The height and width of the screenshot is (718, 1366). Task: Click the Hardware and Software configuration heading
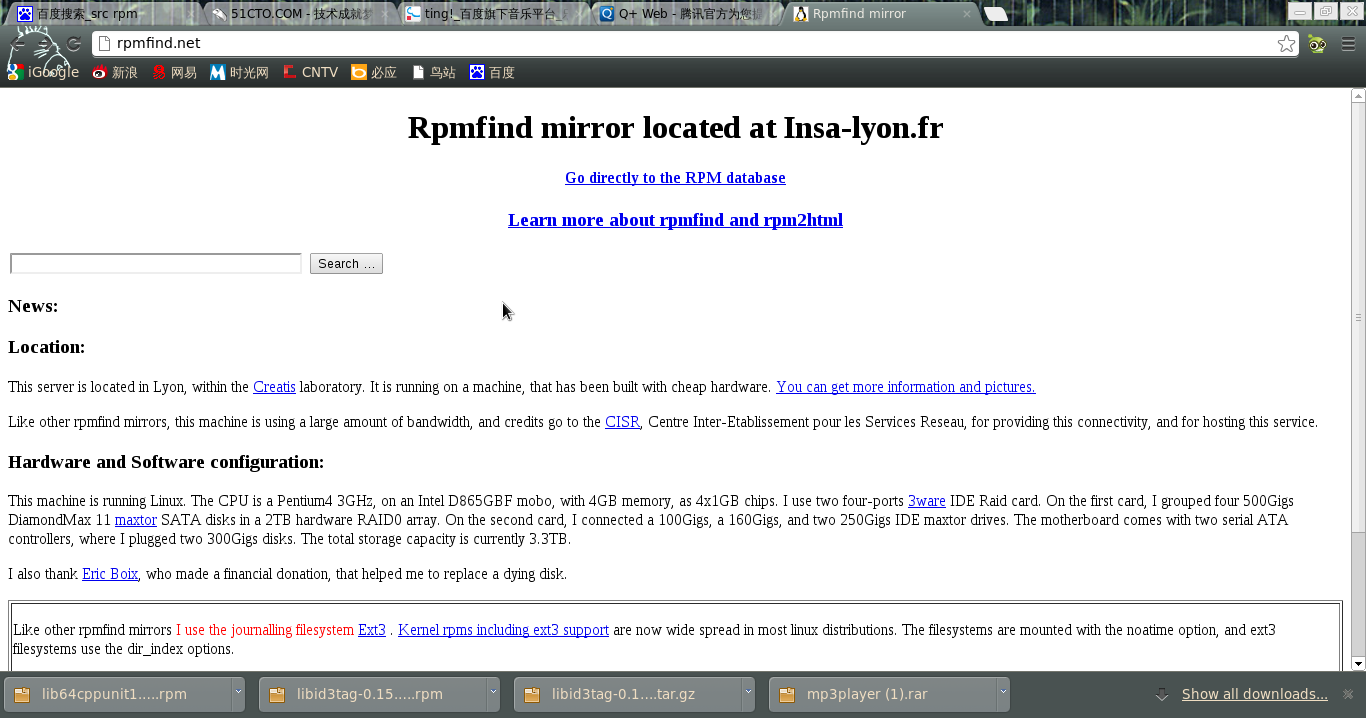click(x=166, y=462)
